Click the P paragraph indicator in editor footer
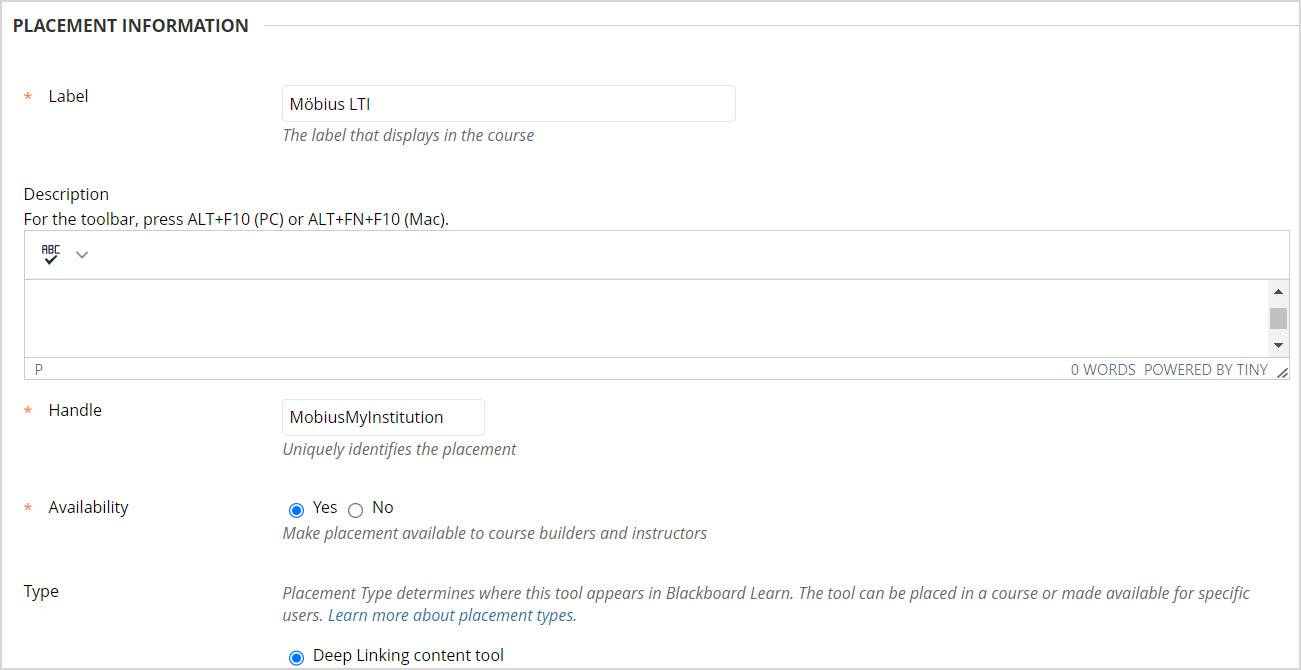The width and height of the screenshot is (1301, 670). tap(38, 369)
